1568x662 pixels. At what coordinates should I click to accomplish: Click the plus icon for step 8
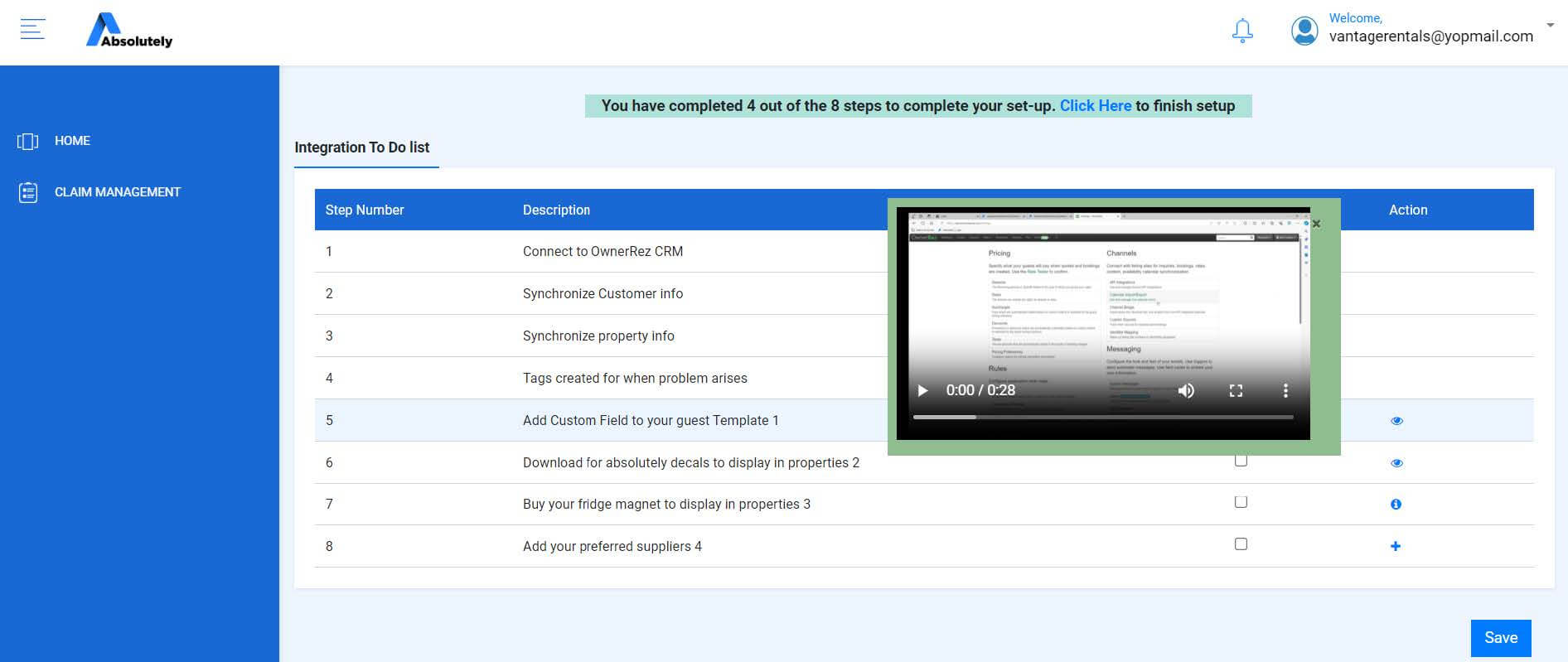[x=1396, y=546]
